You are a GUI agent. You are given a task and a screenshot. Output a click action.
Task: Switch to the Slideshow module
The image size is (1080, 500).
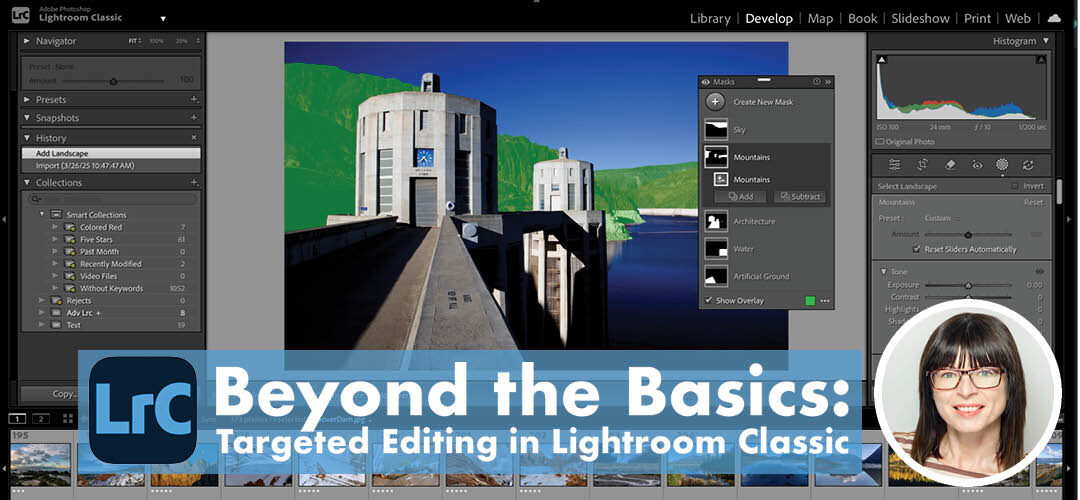[920, 19]
